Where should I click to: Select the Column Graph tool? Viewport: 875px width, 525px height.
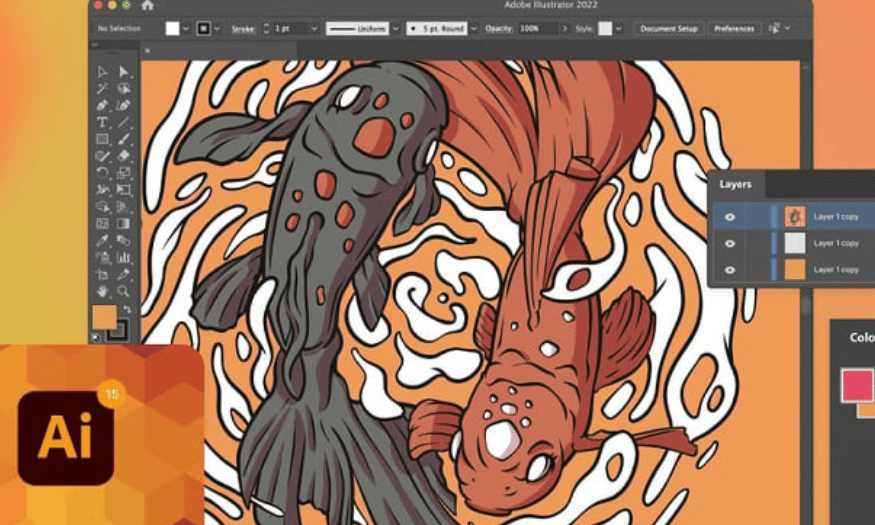pyautogui.click(x=123, y=257)
